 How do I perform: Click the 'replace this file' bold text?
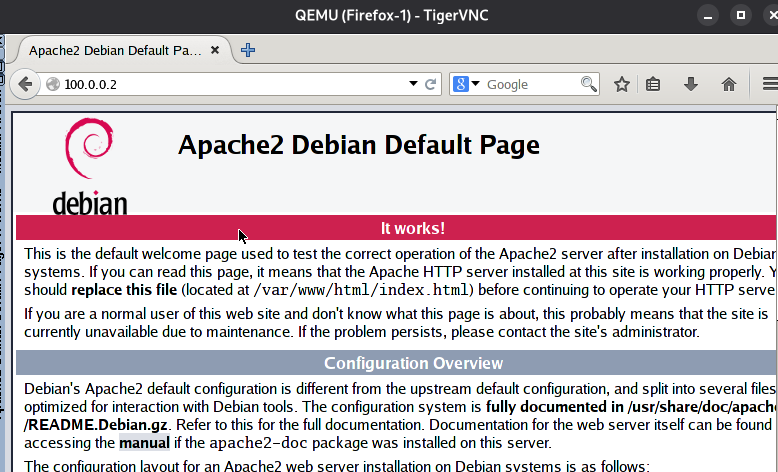(x=124, y=290)
